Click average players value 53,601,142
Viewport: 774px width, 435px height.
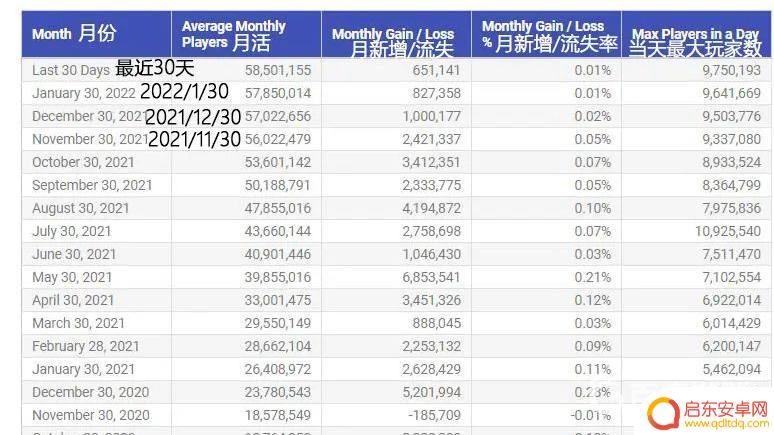[278, 162]
